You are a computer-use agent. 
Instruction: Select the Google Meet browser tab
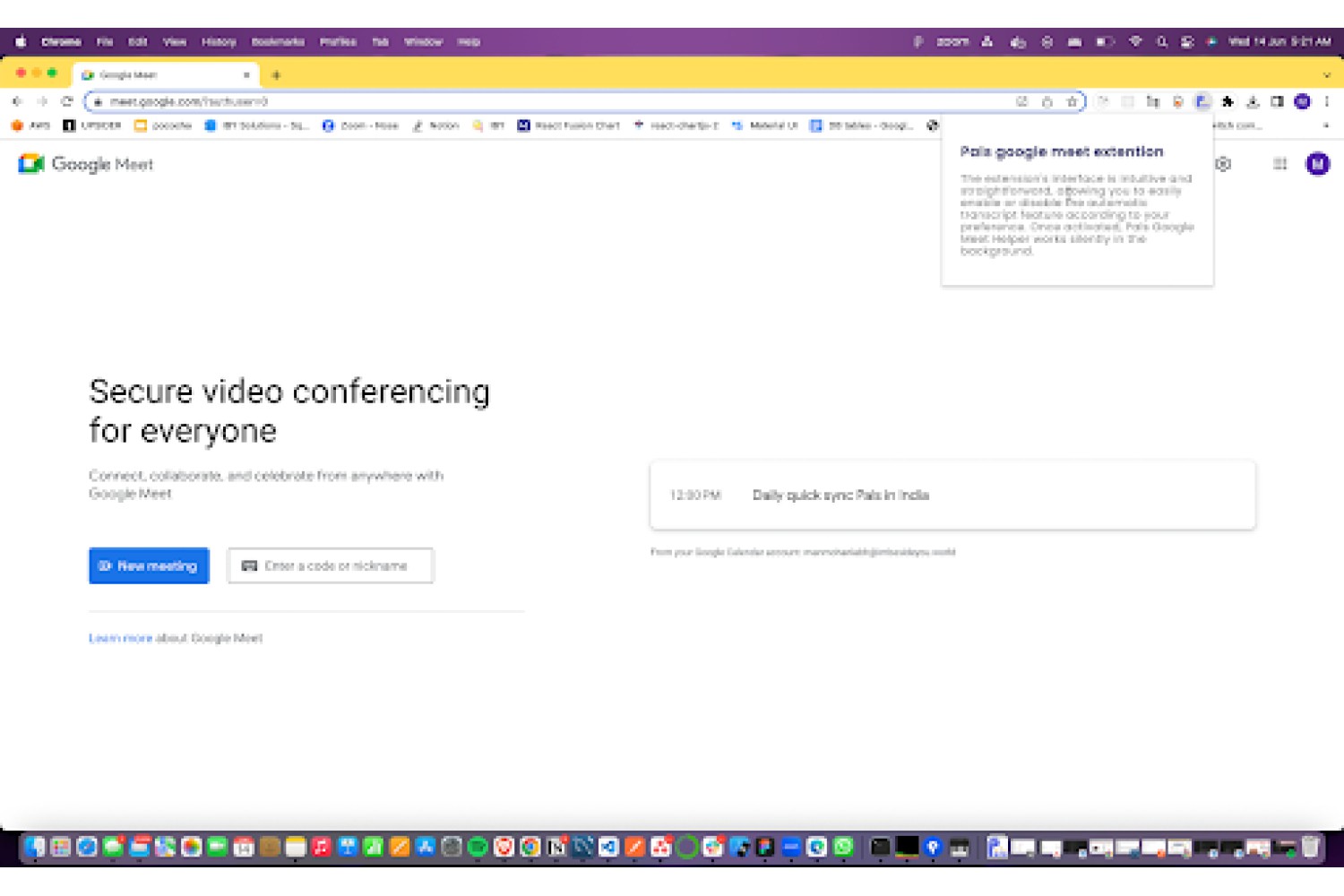click(166, 75)
